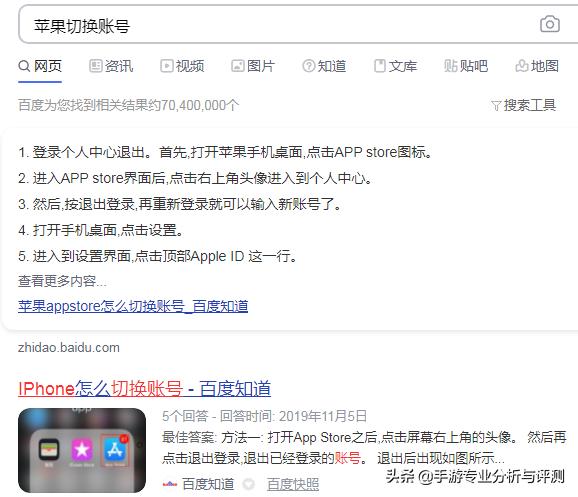578x497 pixels.
Task: Go to the 文库 tab
Action: pos(395,66)
